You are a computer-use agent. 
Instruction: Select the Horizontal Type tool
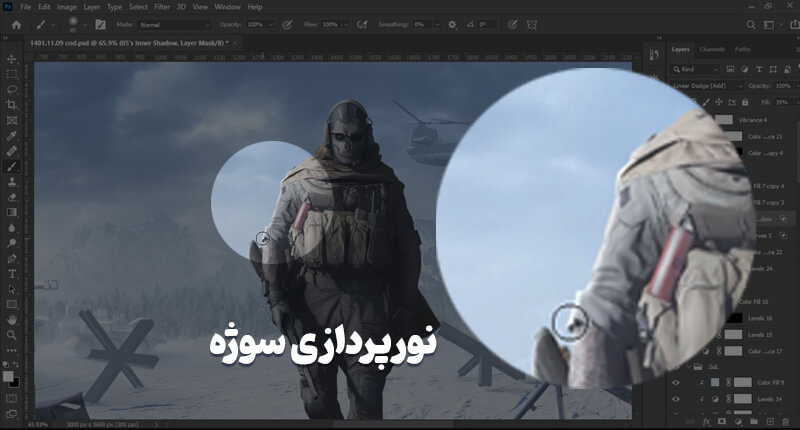pyautogui.click(x=12, y=274)
